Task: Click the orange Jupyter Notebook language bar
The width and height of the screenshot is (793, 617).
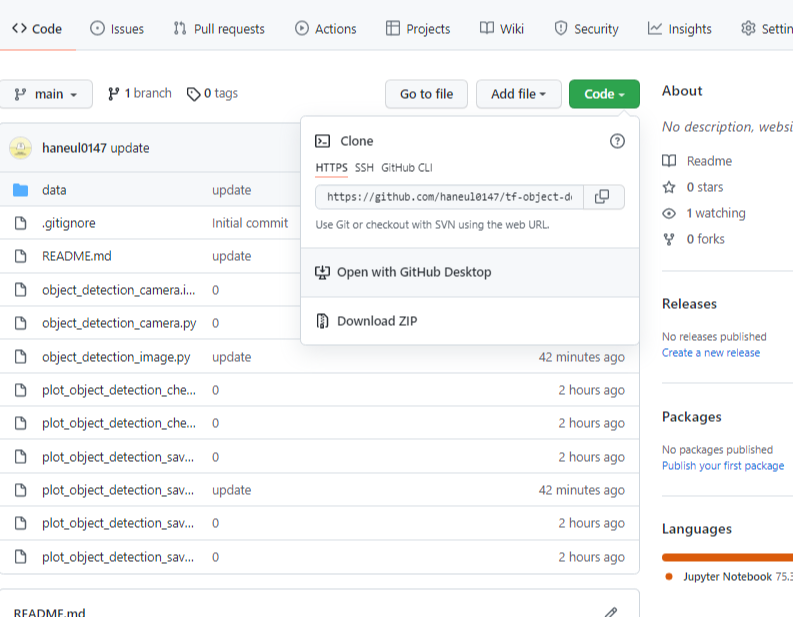Action: coord(727,557)
